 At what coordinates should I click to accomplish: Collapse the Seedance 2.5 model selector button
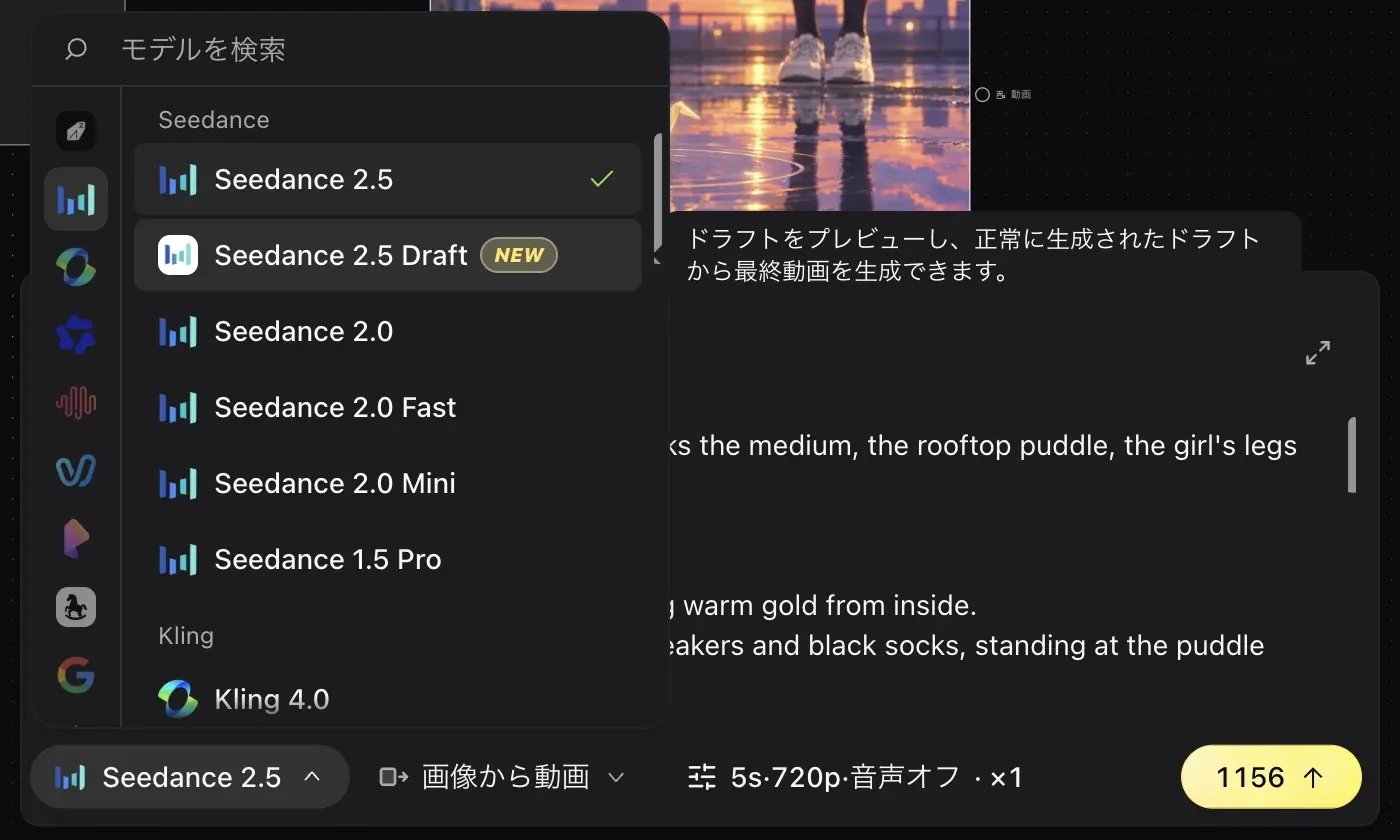(x=190, y=777)
